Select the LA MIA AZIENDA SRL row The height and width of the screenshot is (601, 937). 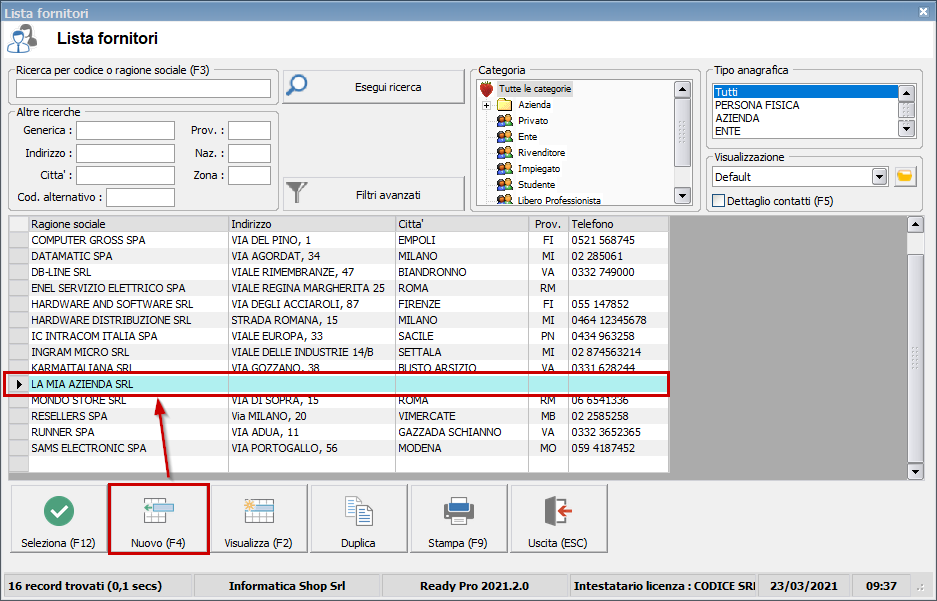click(339, 384)
